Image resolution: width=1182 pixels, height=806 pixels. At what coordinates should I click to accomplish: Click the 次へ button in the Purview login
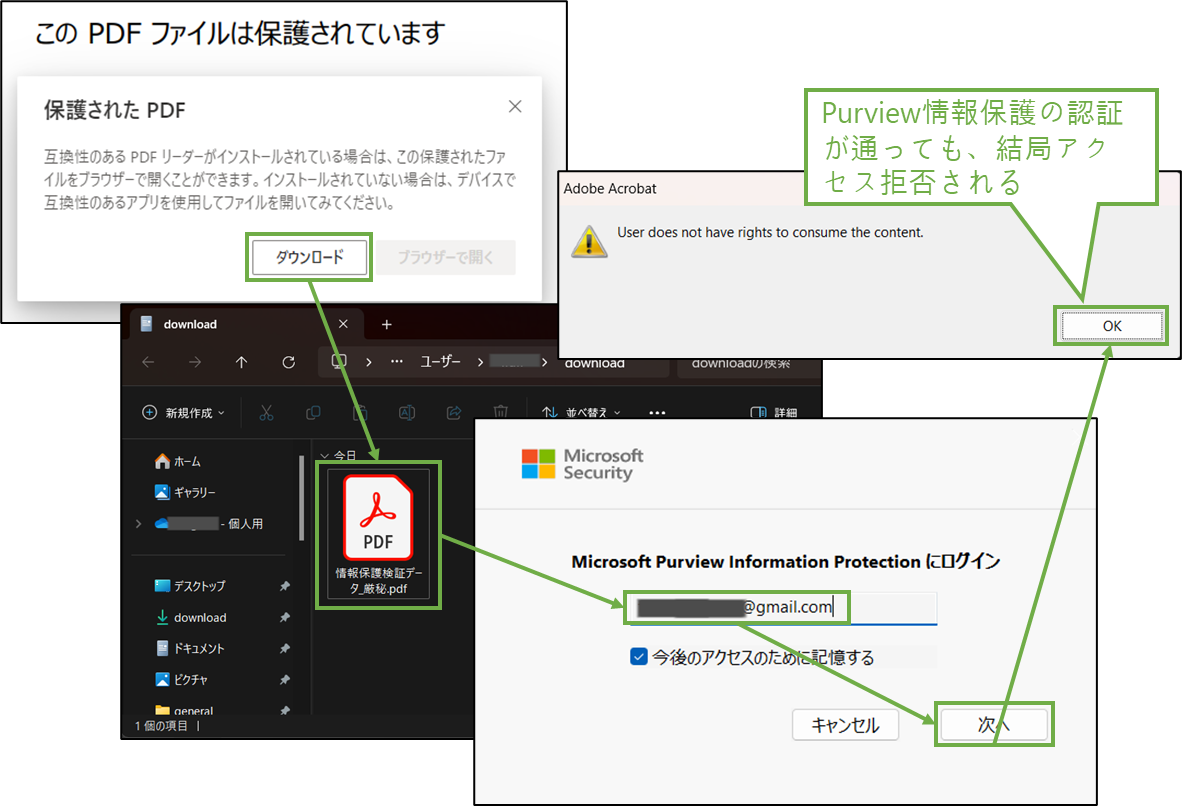pos(994,725)
